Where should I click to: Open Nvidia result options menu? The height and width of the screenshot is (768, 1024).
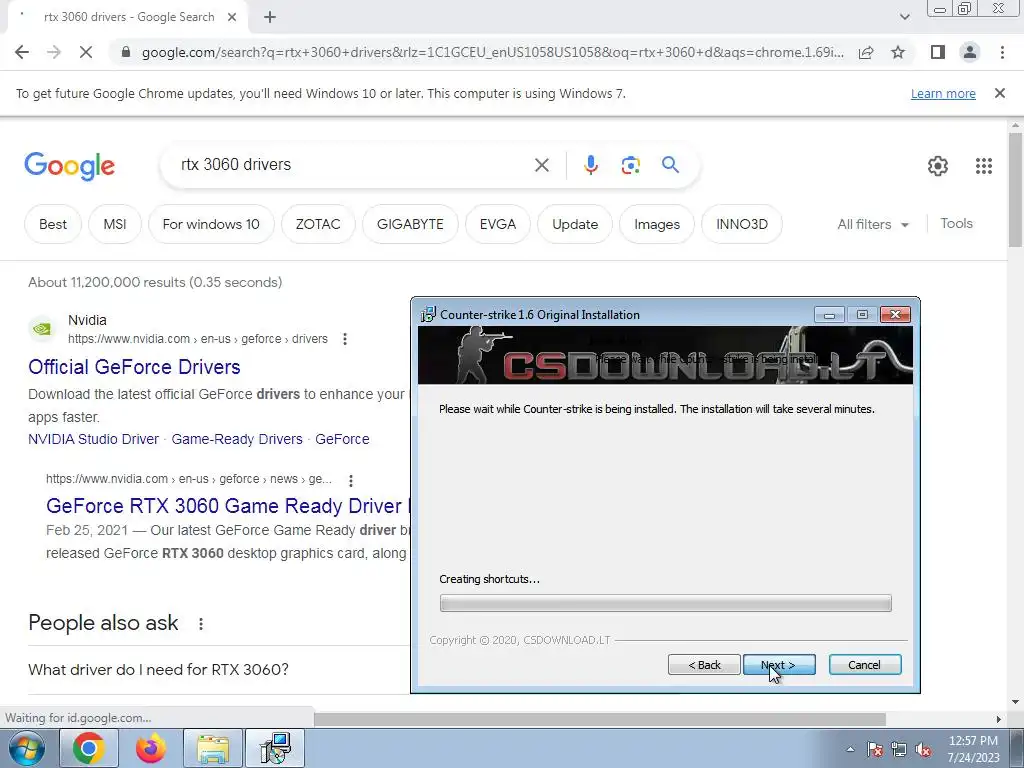click(x=345, y=339)
